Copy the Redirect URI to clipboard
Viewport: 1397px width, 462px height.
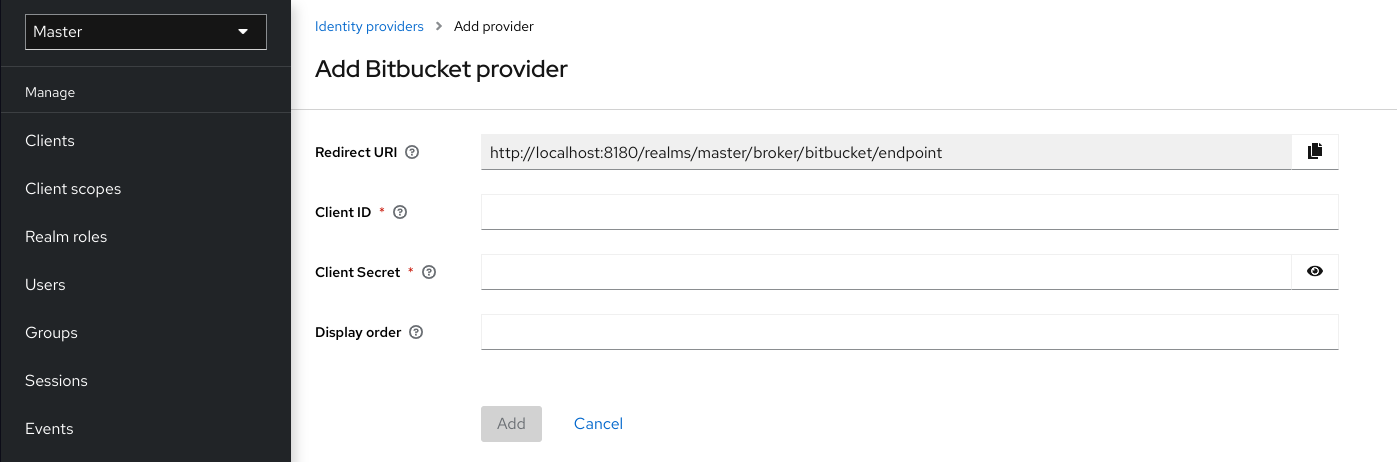click(1314, 152)
